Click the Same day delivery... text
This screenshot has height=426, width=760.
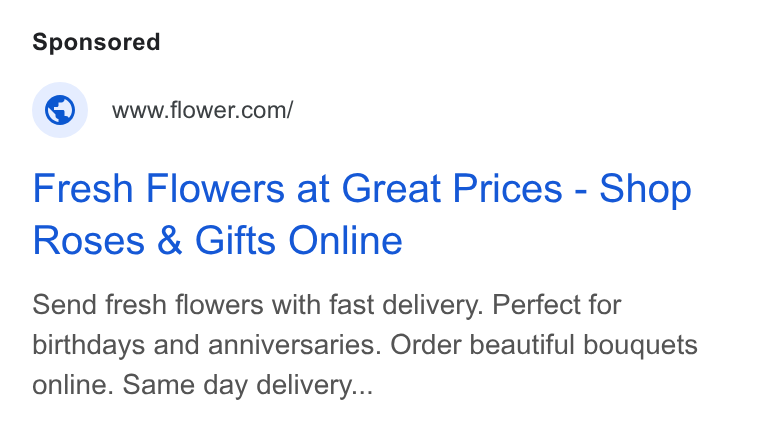248,386
